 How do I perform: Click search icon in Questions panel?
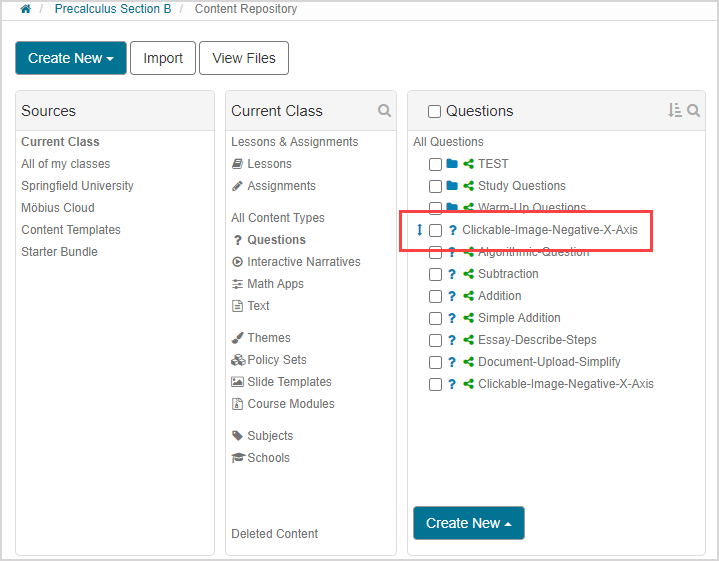point(693,111)
